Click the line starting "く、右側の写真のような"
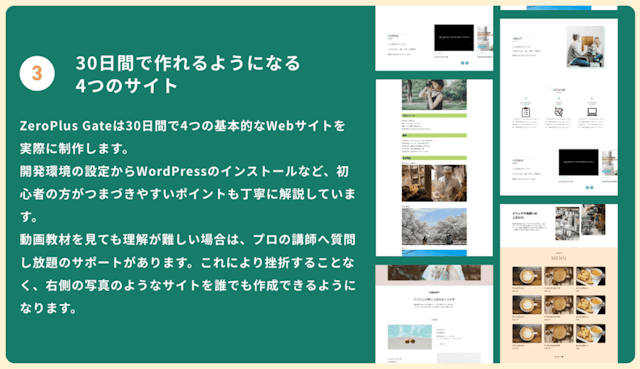 coord(187,285)
